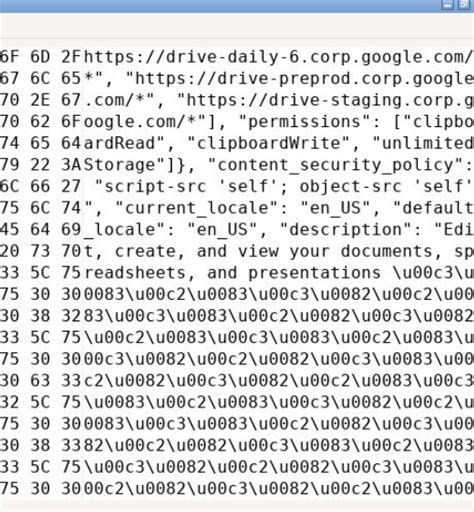The height and width of the screenshot is (512, 474).
Task: Select hex byte 2E on drive-staging row
Action: (40, 100)
